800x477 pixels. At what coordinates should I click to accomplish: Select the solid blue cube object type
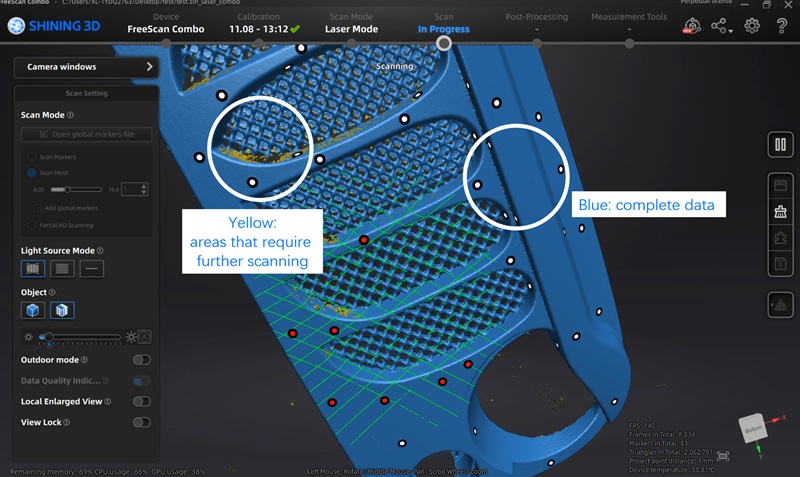tap(33, 310)
